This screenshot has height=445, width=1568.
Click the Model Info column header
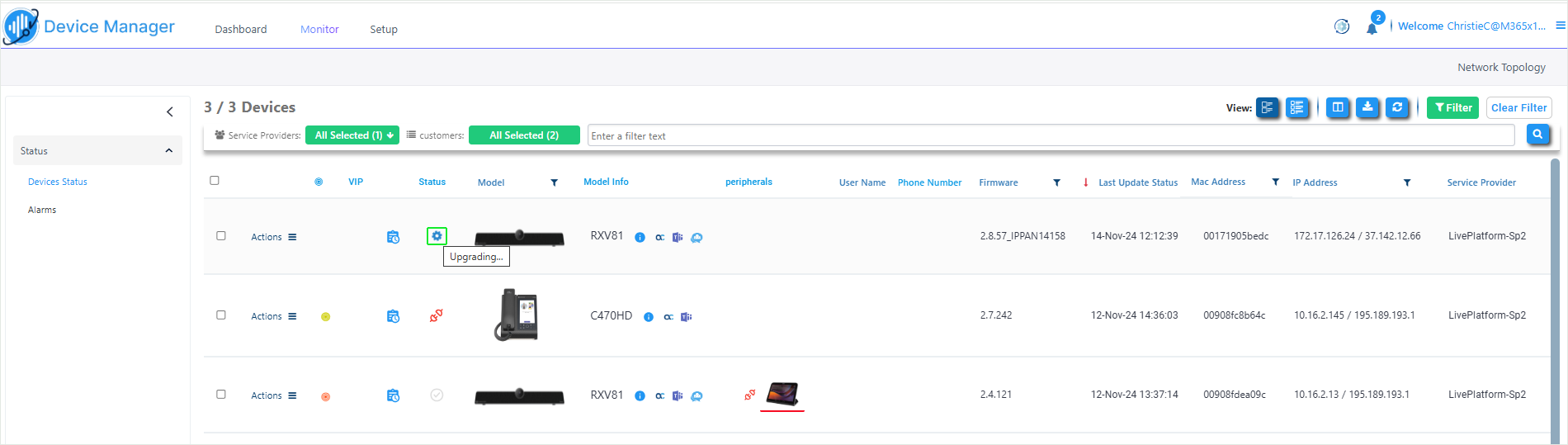[x=606, y=182]
